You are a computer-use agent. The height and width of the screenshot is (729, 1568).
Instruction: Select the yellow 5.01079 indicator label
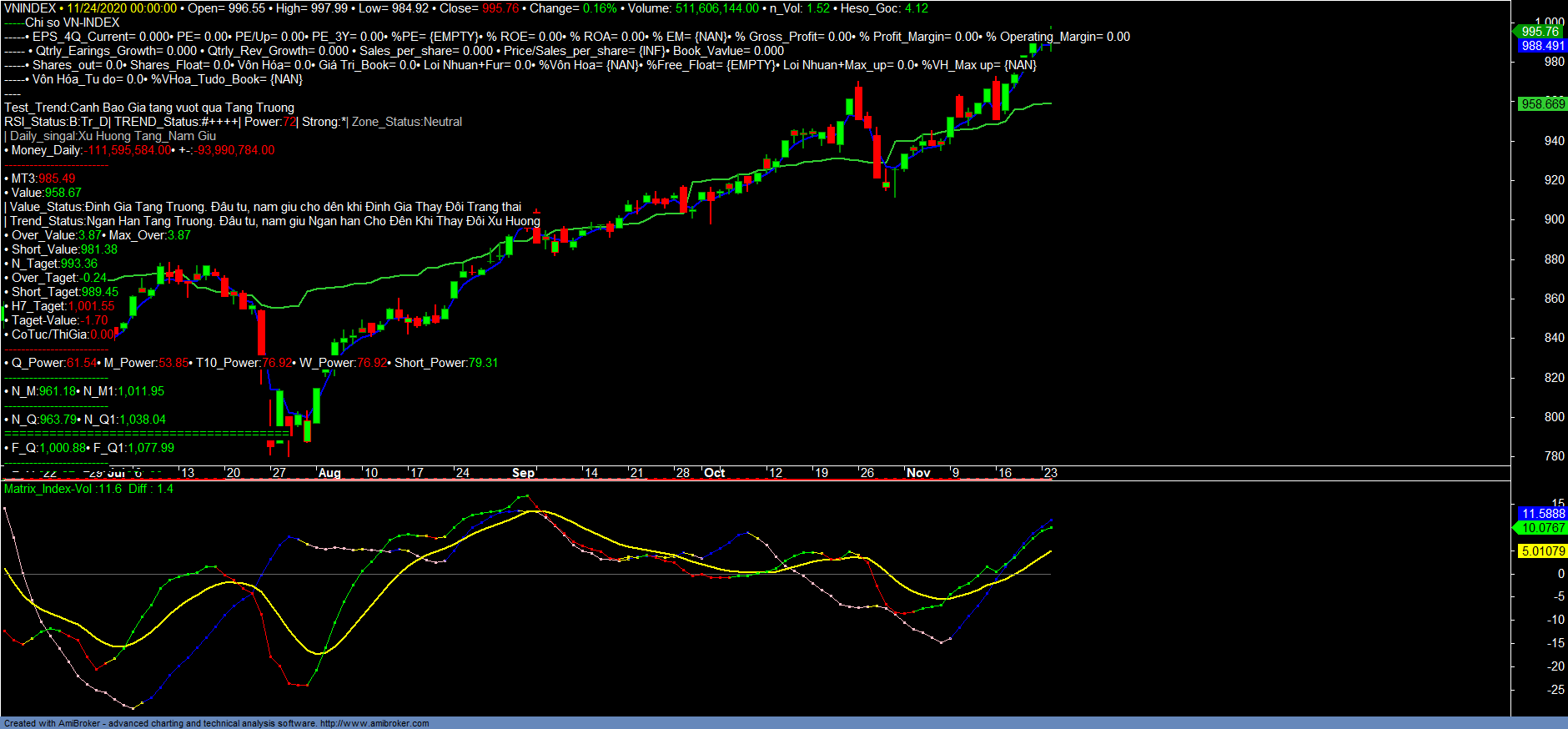coord(1542,551)
